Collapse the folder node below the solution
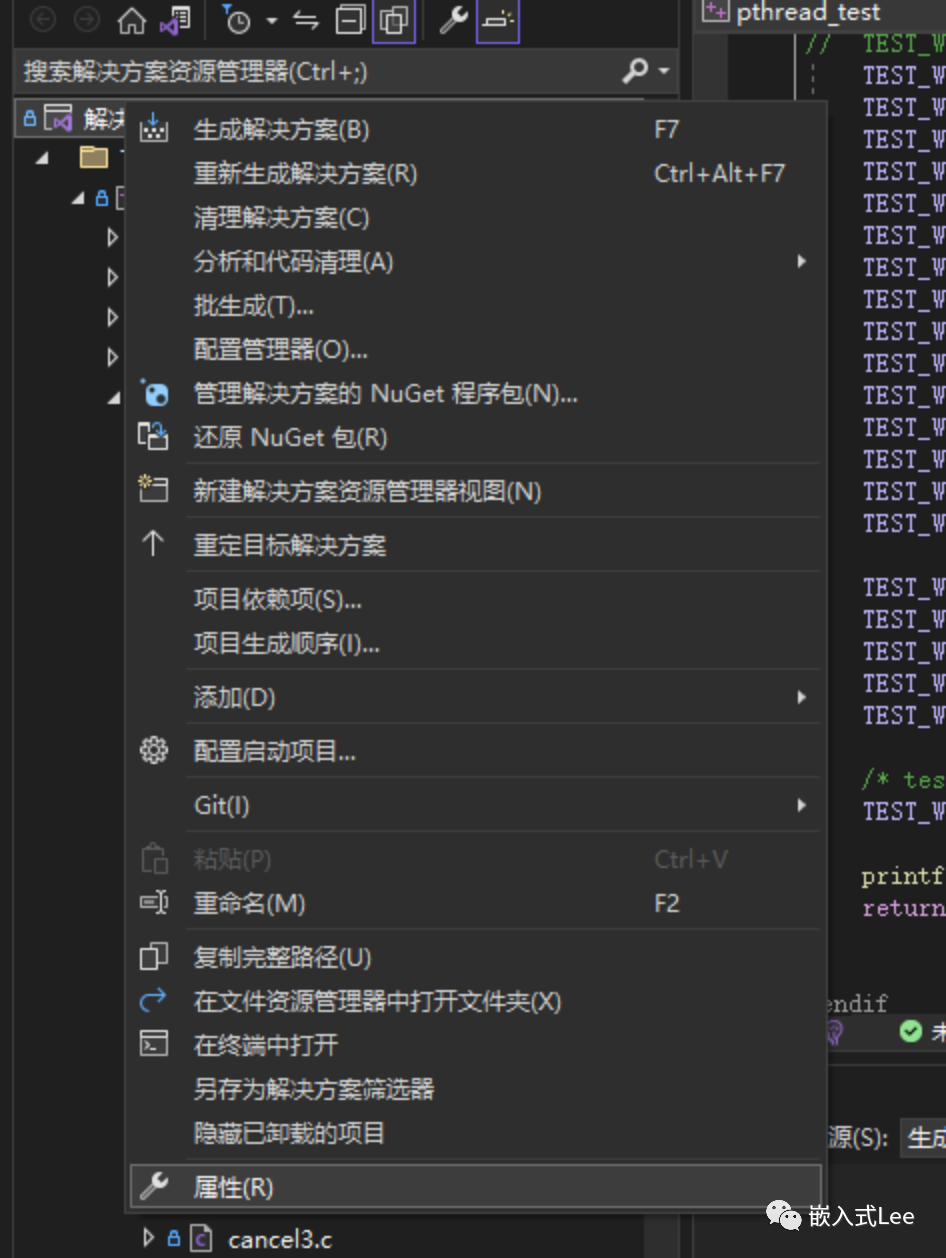Viewport: 946px width, 1258px height. [x=42, y=157]
